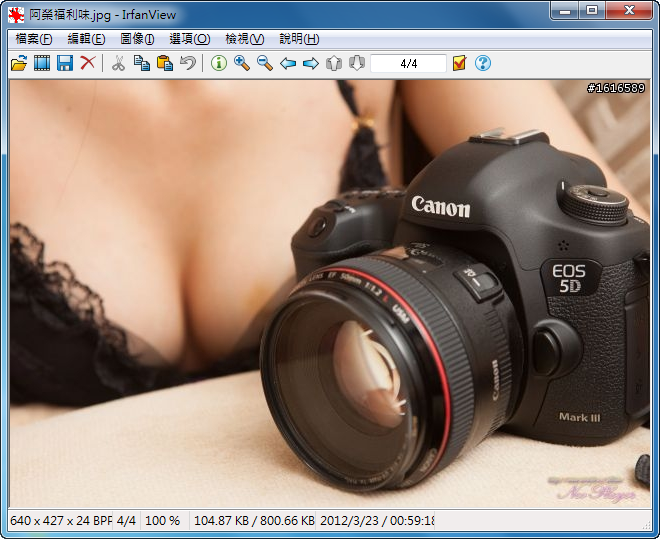Click the displayed camera photo
Viewport: 660px width, 539px height.
tap(330, 294)
